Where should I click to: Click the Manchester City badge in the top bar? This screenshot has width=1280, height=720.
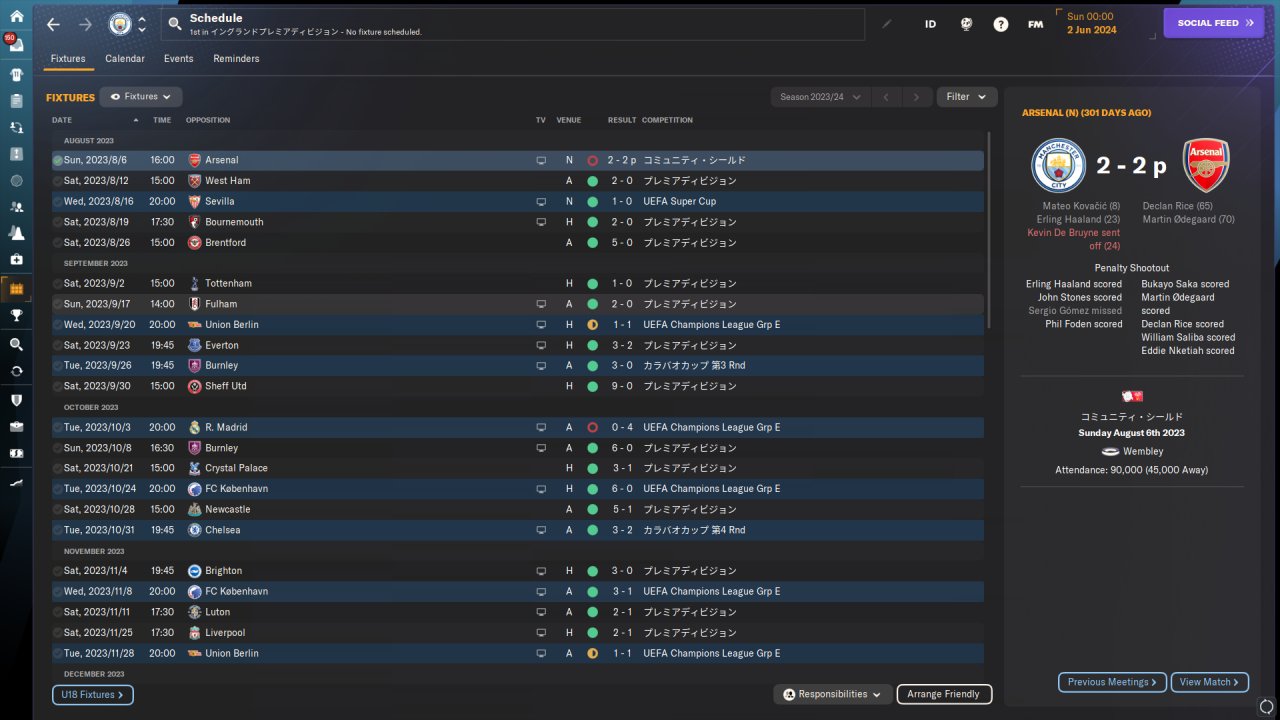[x=120, y=24]
